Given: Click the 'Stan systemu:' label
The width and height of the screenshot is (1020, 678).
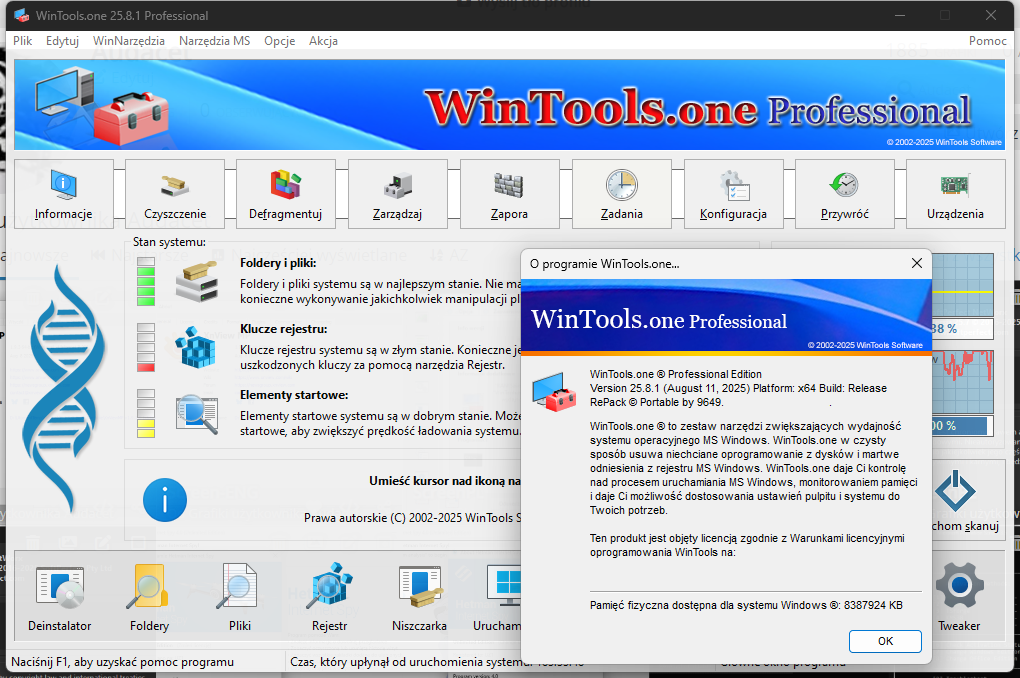Looking at the screenshot, I should click(169, 242).
